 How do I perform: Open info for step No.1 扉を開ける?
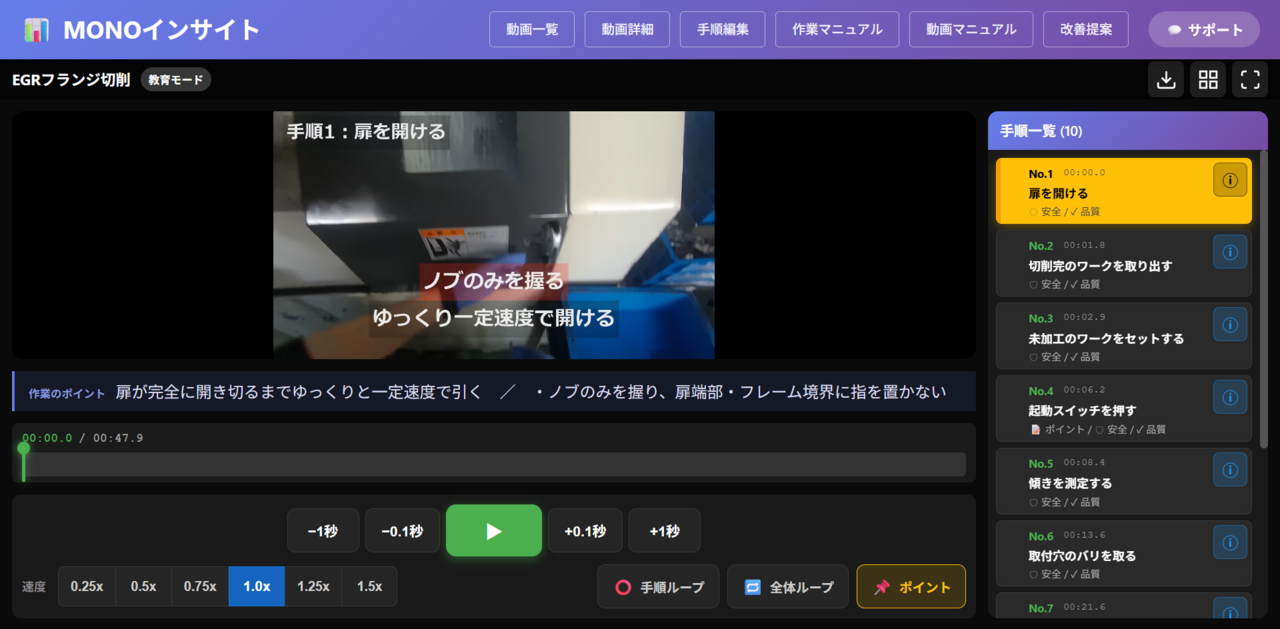(x=1230, y=180)
